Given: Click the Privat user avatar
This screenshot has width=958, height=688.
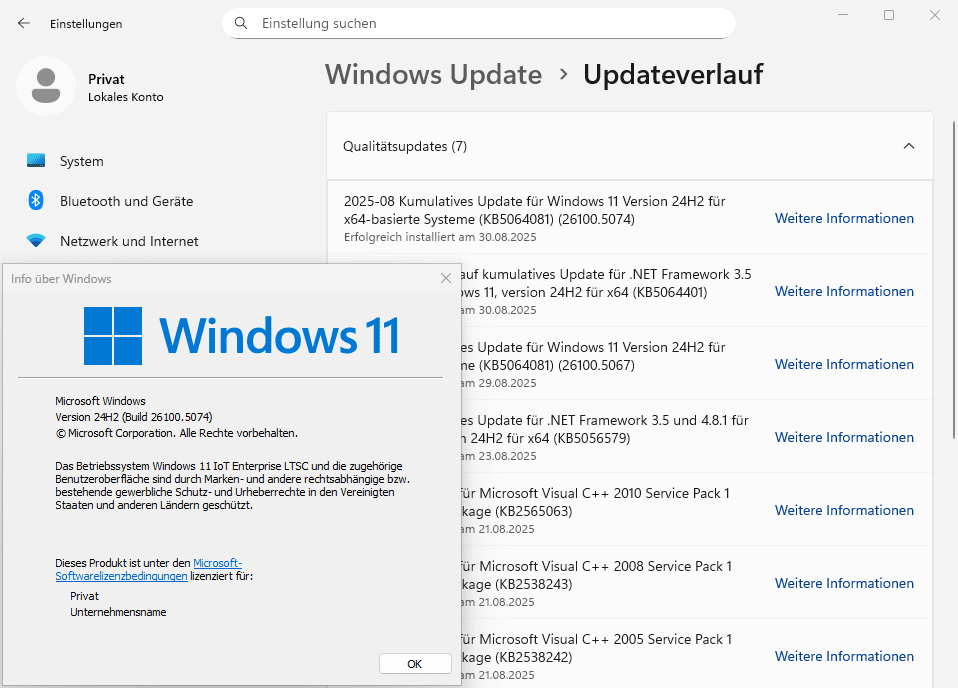Looking at the screenshot, I should point(46,86).
